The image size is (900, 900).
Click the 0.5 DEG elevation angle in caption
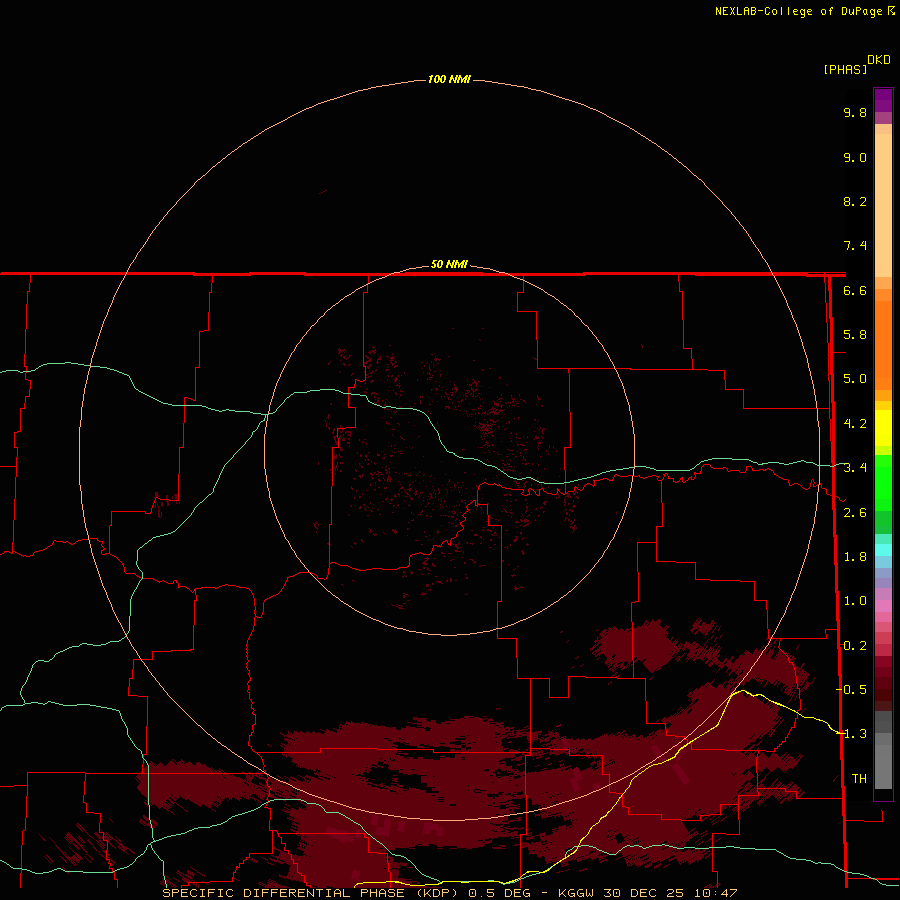[x=499, y=893]
